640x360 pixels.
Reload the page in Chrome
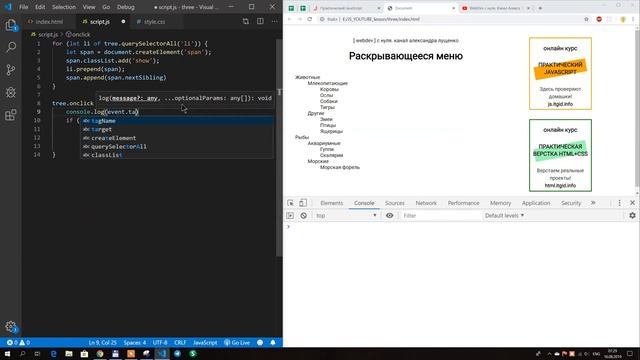309,19
